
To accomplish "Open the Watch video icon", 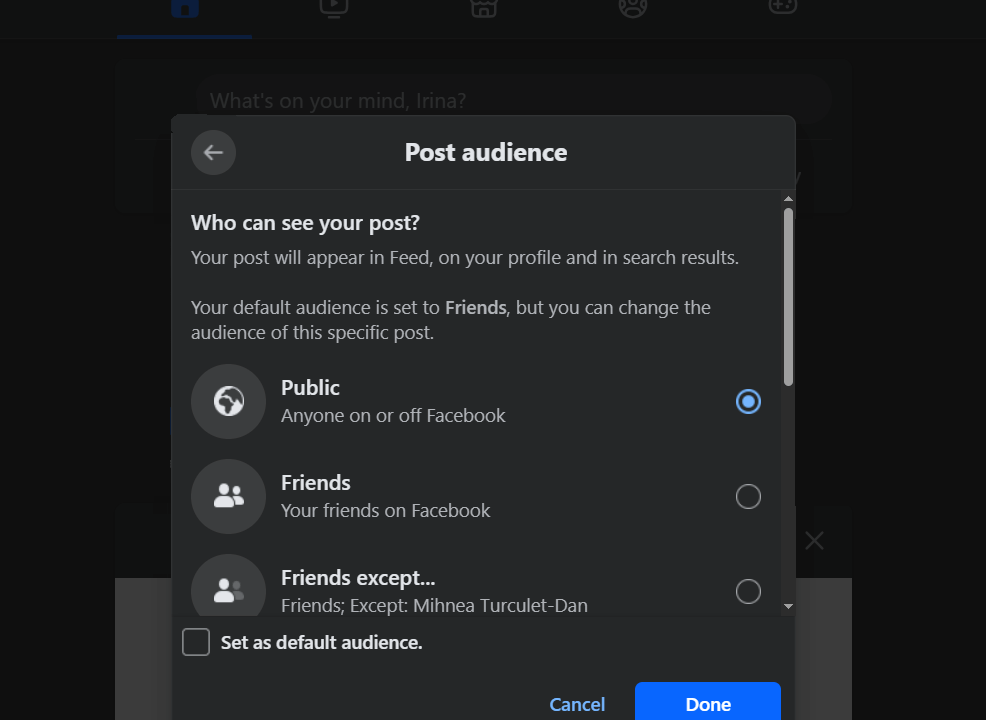I will (333, 10).
